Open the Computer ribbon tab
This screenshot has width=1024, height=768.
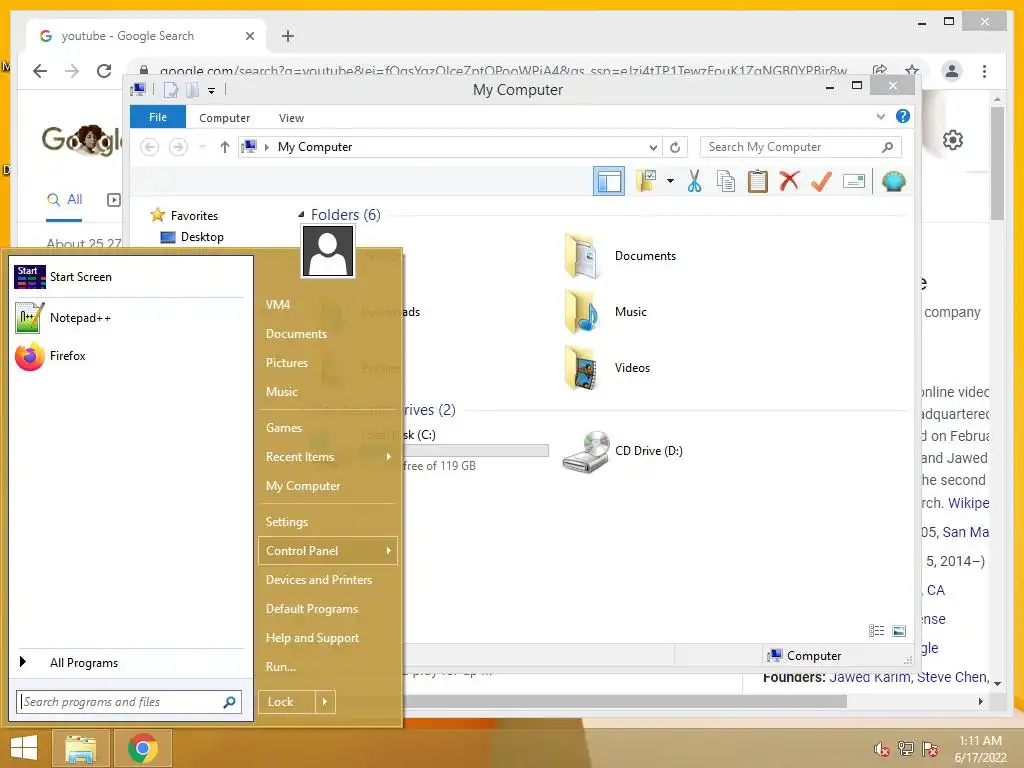[225, 118]
